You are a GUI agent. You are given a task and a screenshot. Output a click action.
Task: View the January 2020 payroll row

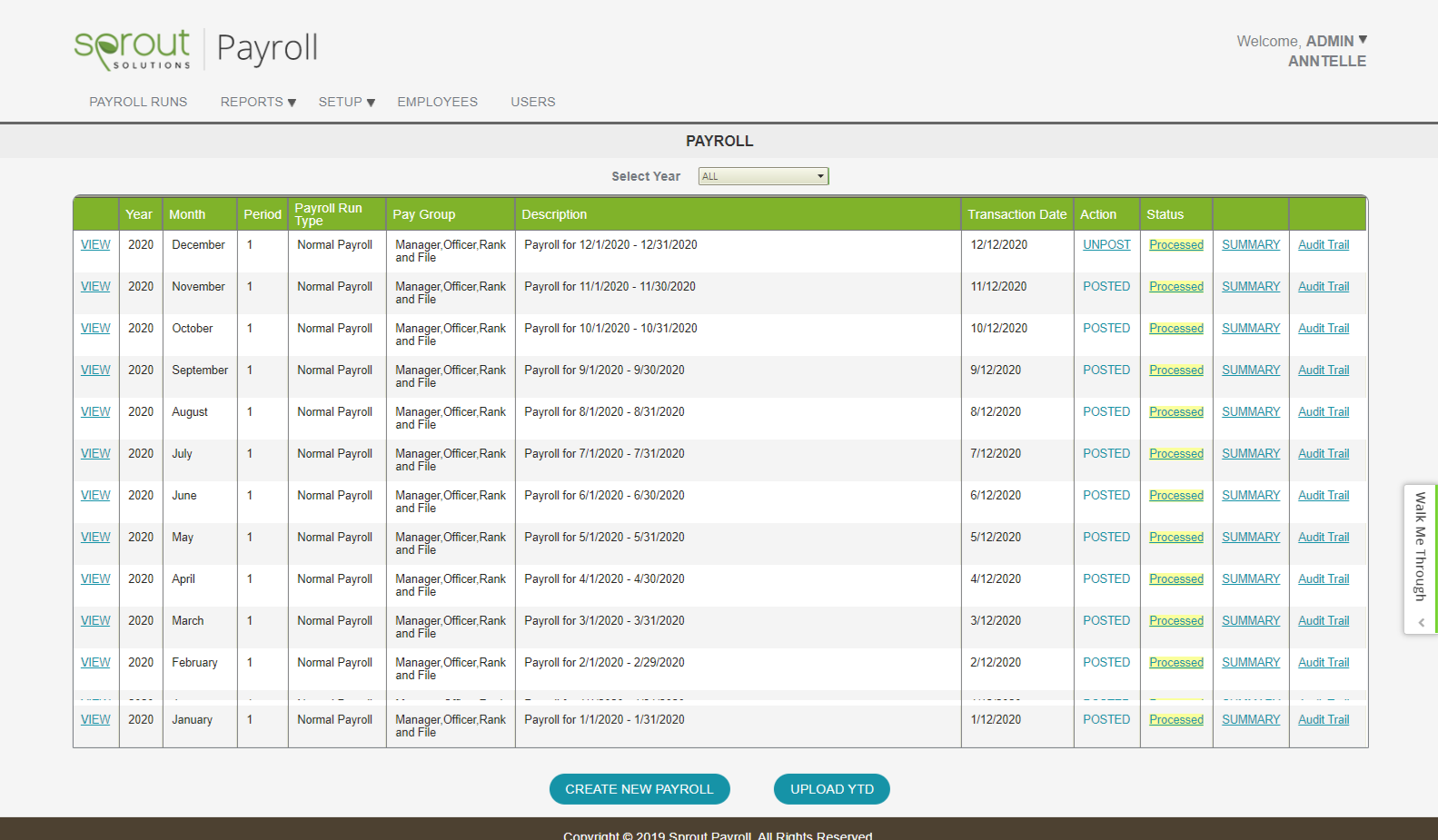(x=95, y=719)
